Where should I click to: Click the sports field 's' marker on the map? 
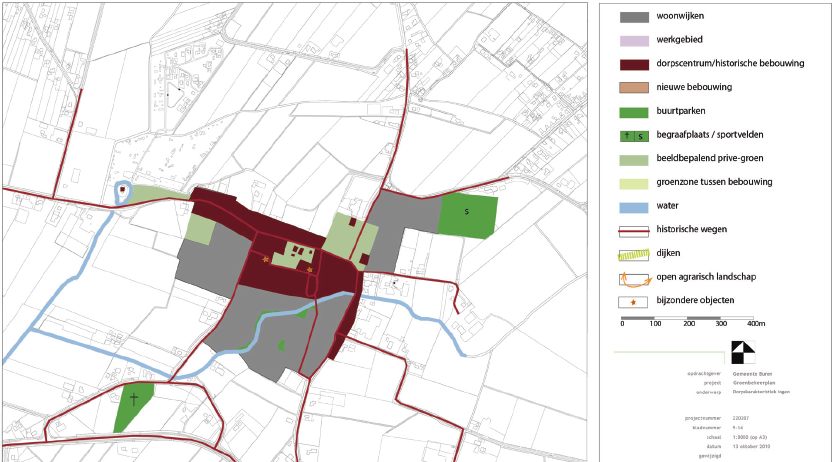467,212
